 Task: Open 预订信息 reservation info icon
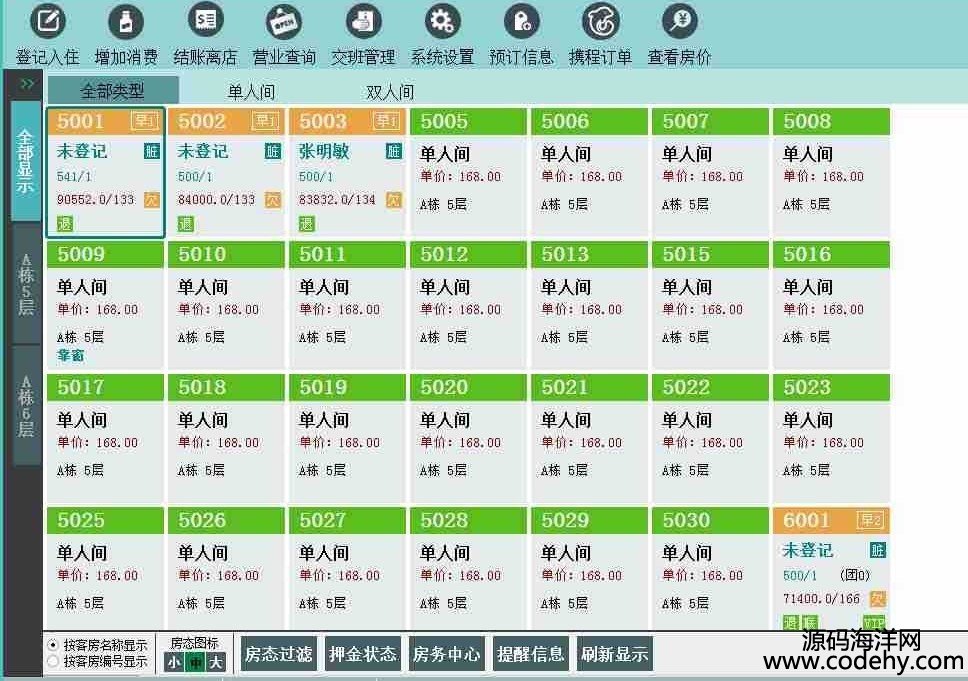(x=522, y=22)
